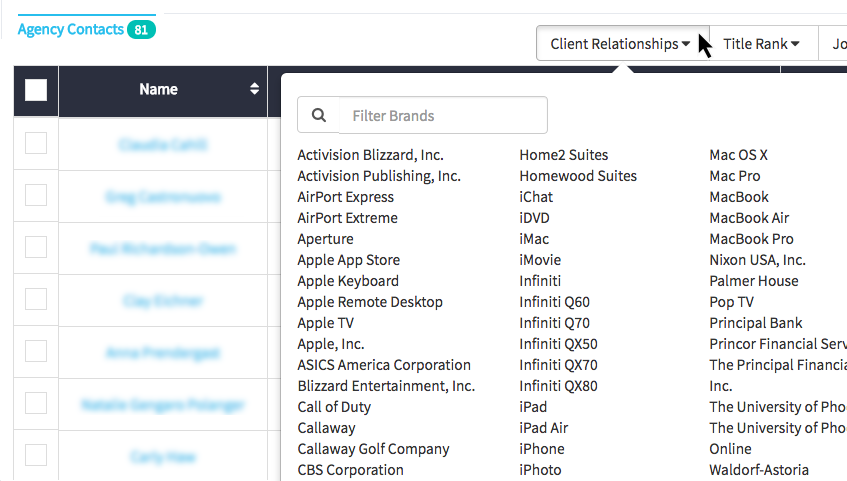The height and width of the screenshot is (481, 847).
Task: Pick Infiniti QX80 brand
Action: click(559, 387)
